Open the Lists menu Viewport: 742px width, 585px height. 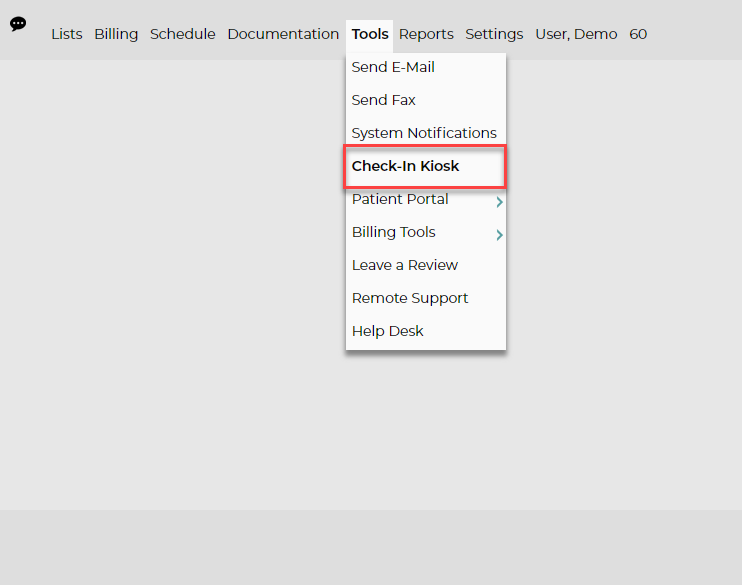[x=67, y=34]
